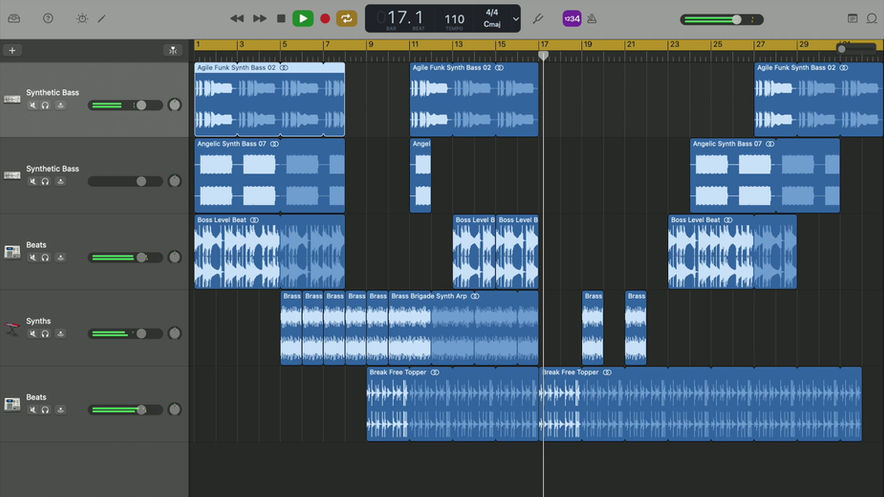
Task: Select first Synthetic Bass track keyboard icon
Action: [x=12, y=99]
